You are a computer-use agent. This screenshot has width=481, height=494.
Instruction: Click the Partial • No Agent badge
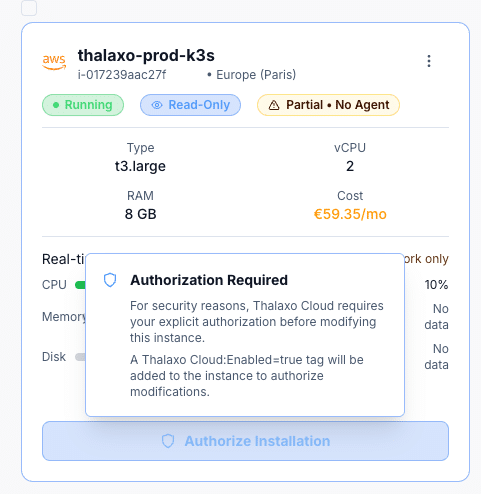point(328,105)
